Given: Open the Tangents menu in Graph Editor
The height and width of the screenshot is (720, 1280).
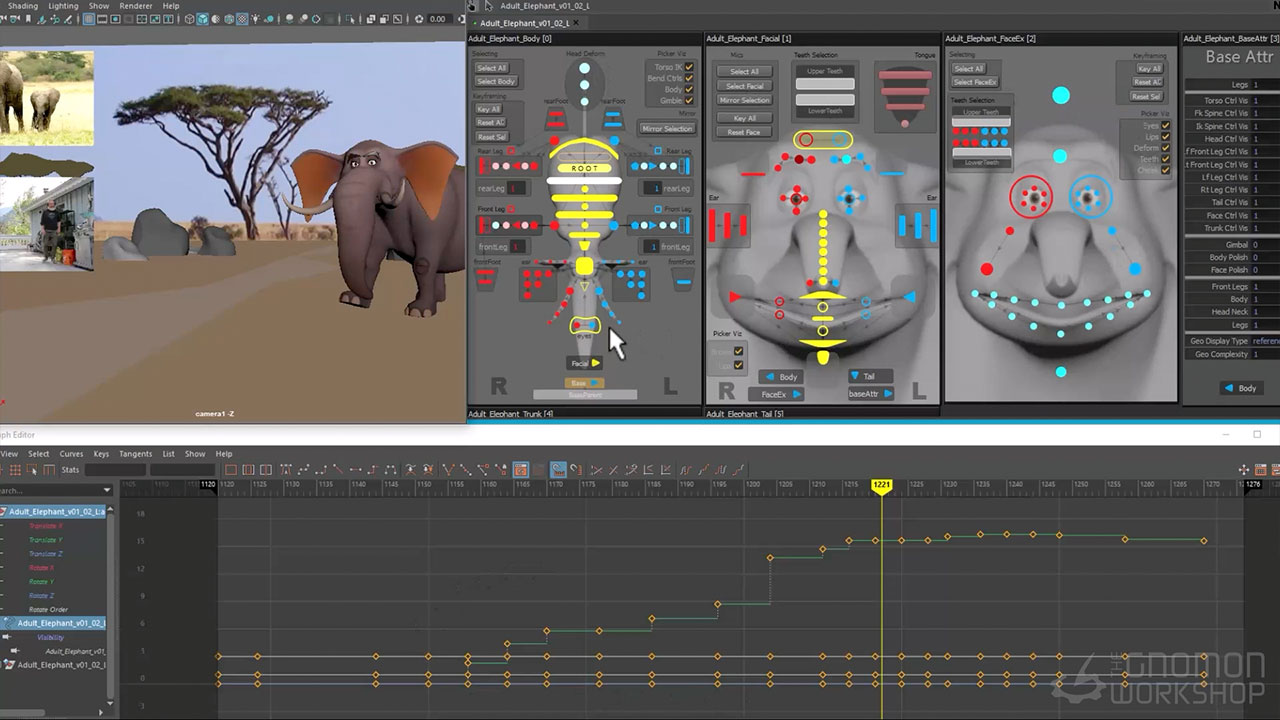Looking at the screenshot, I should click(x=135, y=454).
